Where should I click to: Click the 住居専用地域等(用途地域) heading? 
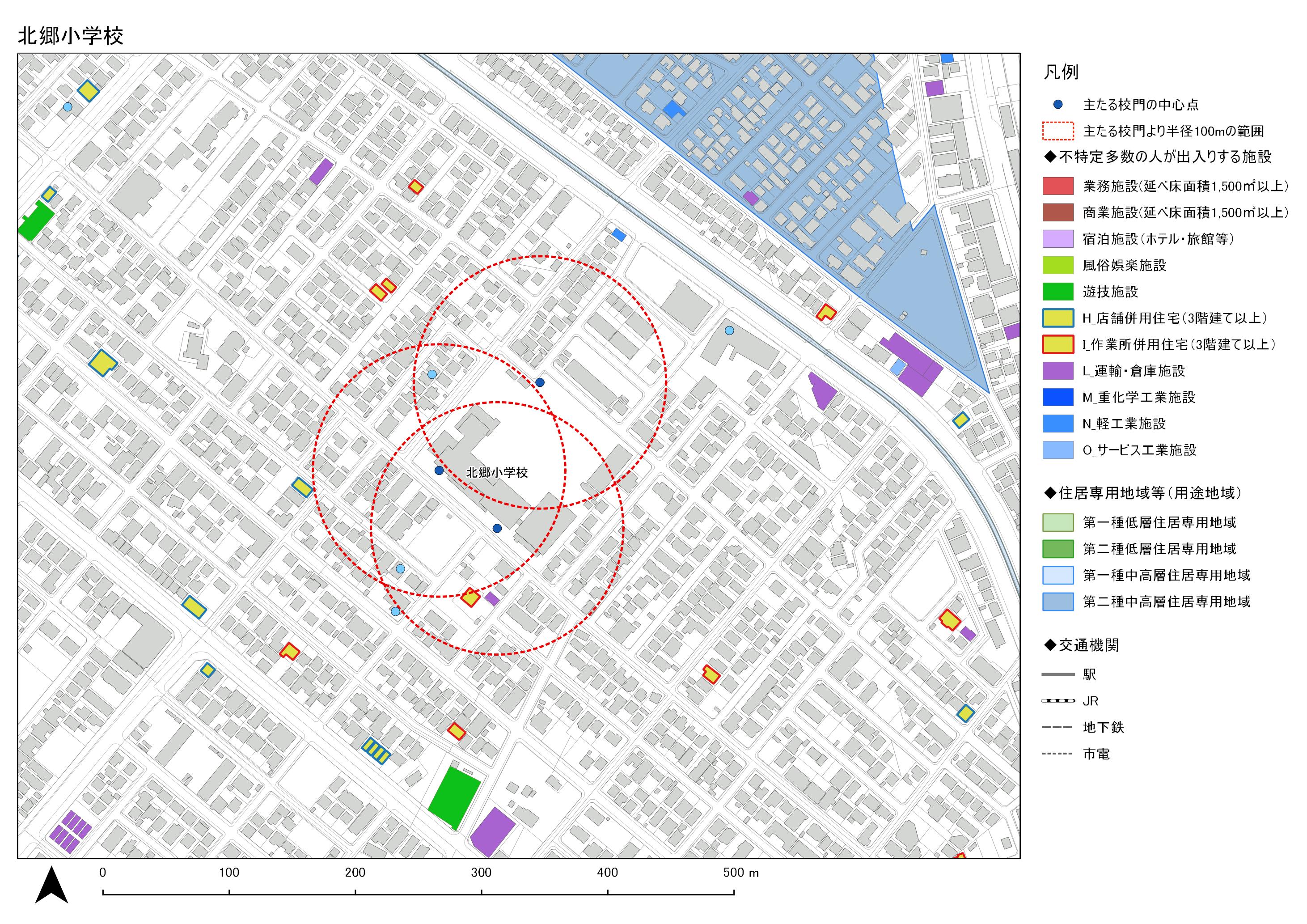pyautogui.click(x=1142, y=493)
